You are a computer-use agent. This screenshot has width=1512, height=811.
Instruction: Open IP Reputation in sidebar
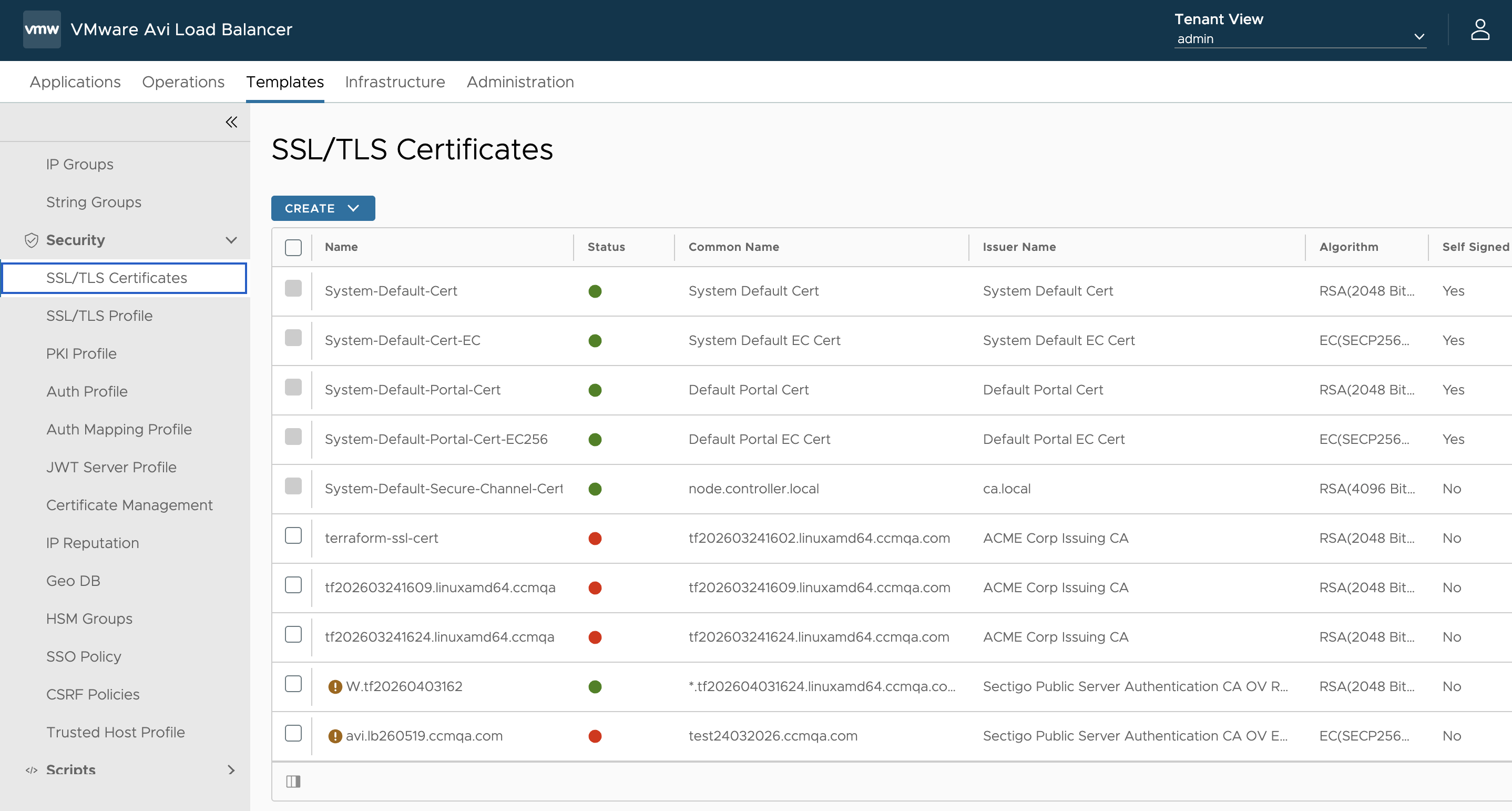93,543
